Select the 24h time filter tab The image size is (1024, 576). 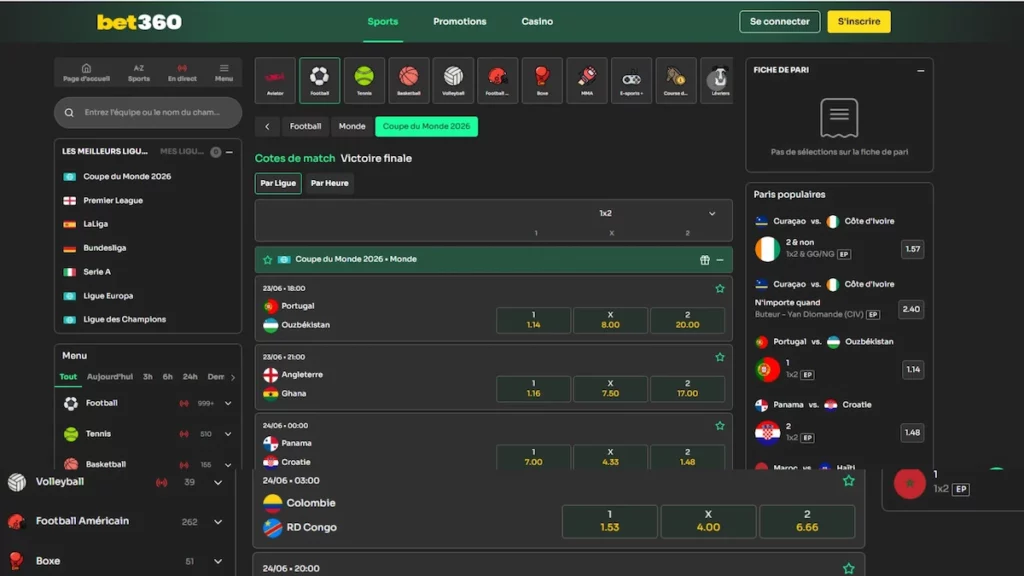tap(190, 377)
